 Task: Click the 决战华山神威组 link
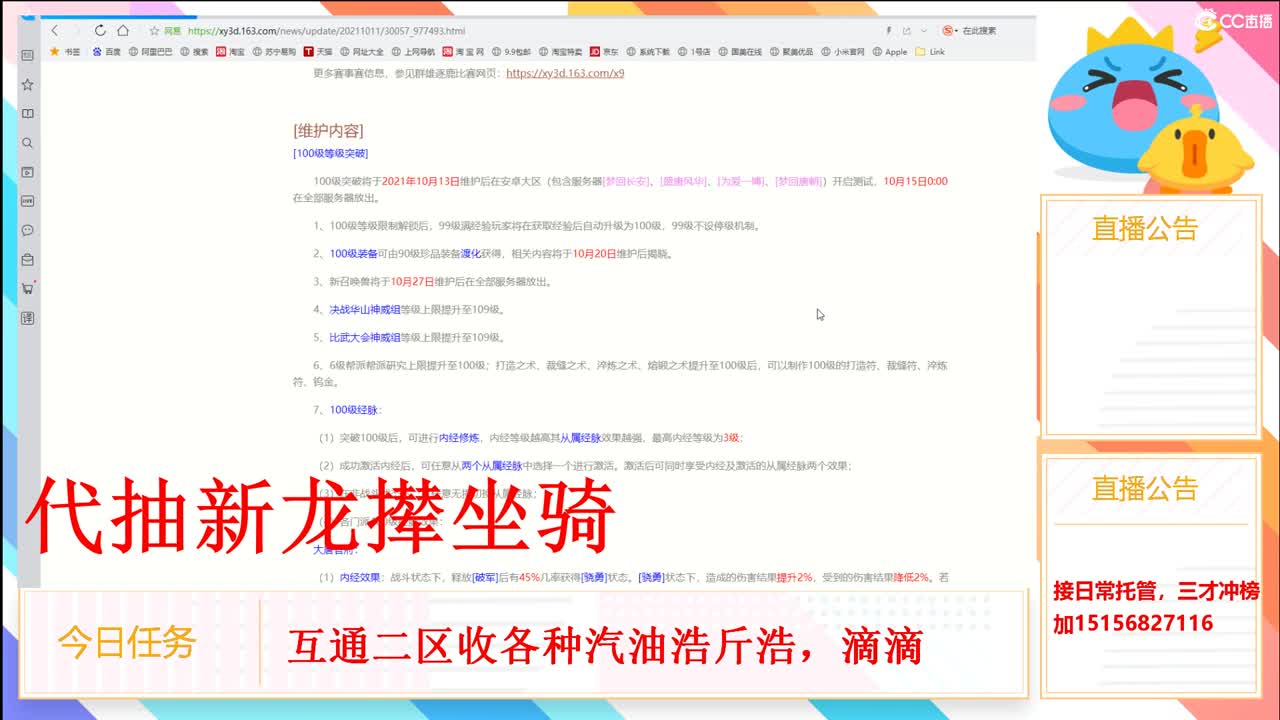365,309
